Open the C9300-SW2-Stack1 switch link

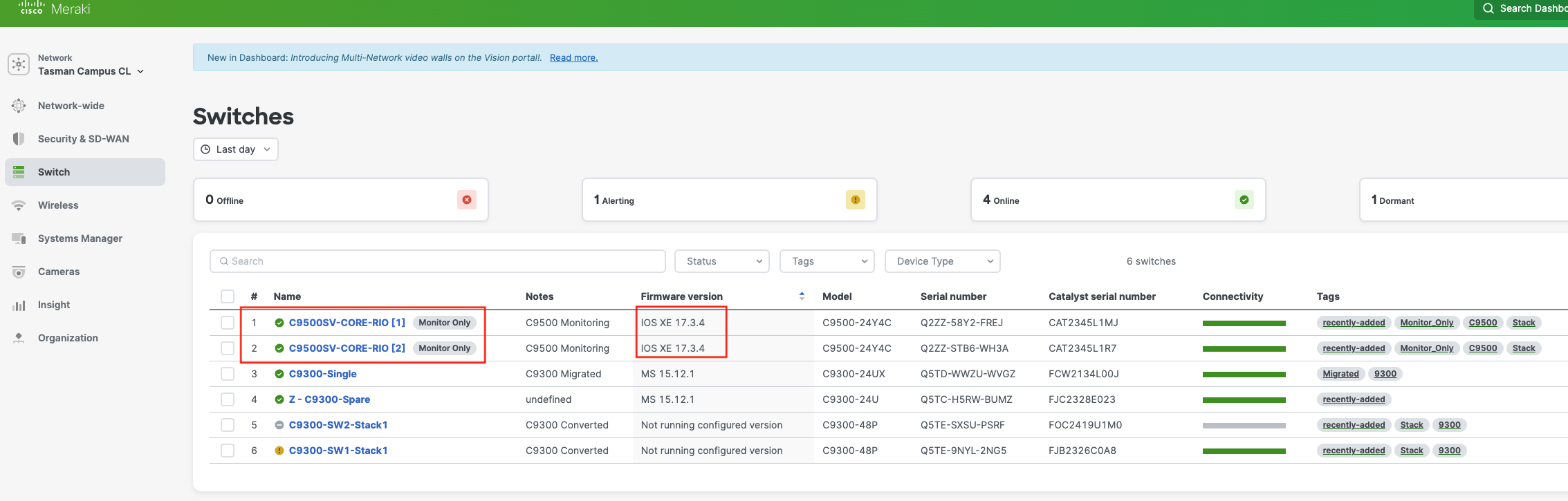pos(338,425)
